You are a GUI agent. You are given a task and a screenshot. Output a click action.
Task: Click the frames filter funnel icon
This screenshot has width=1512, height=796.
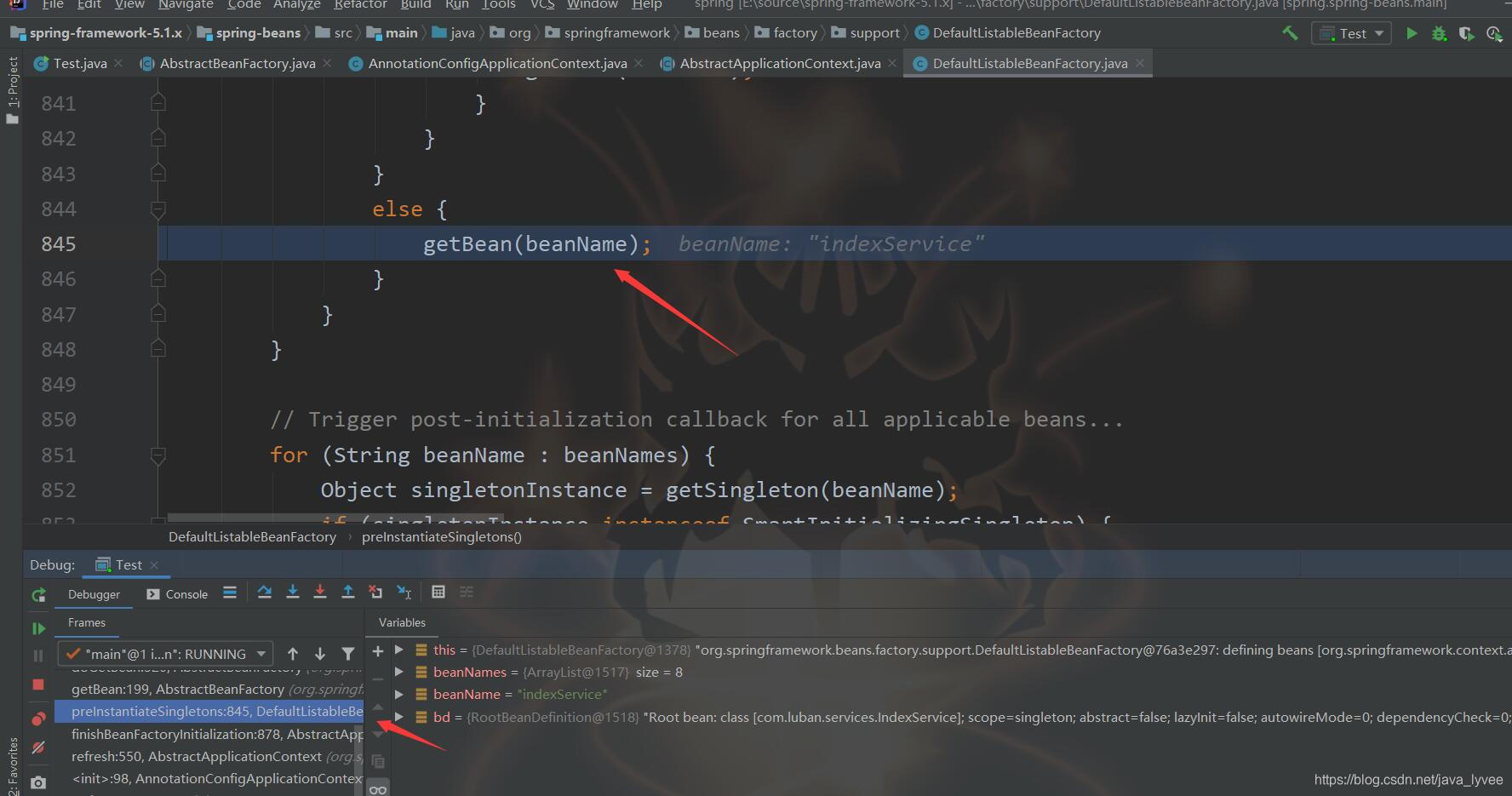(x=348, y=654)
